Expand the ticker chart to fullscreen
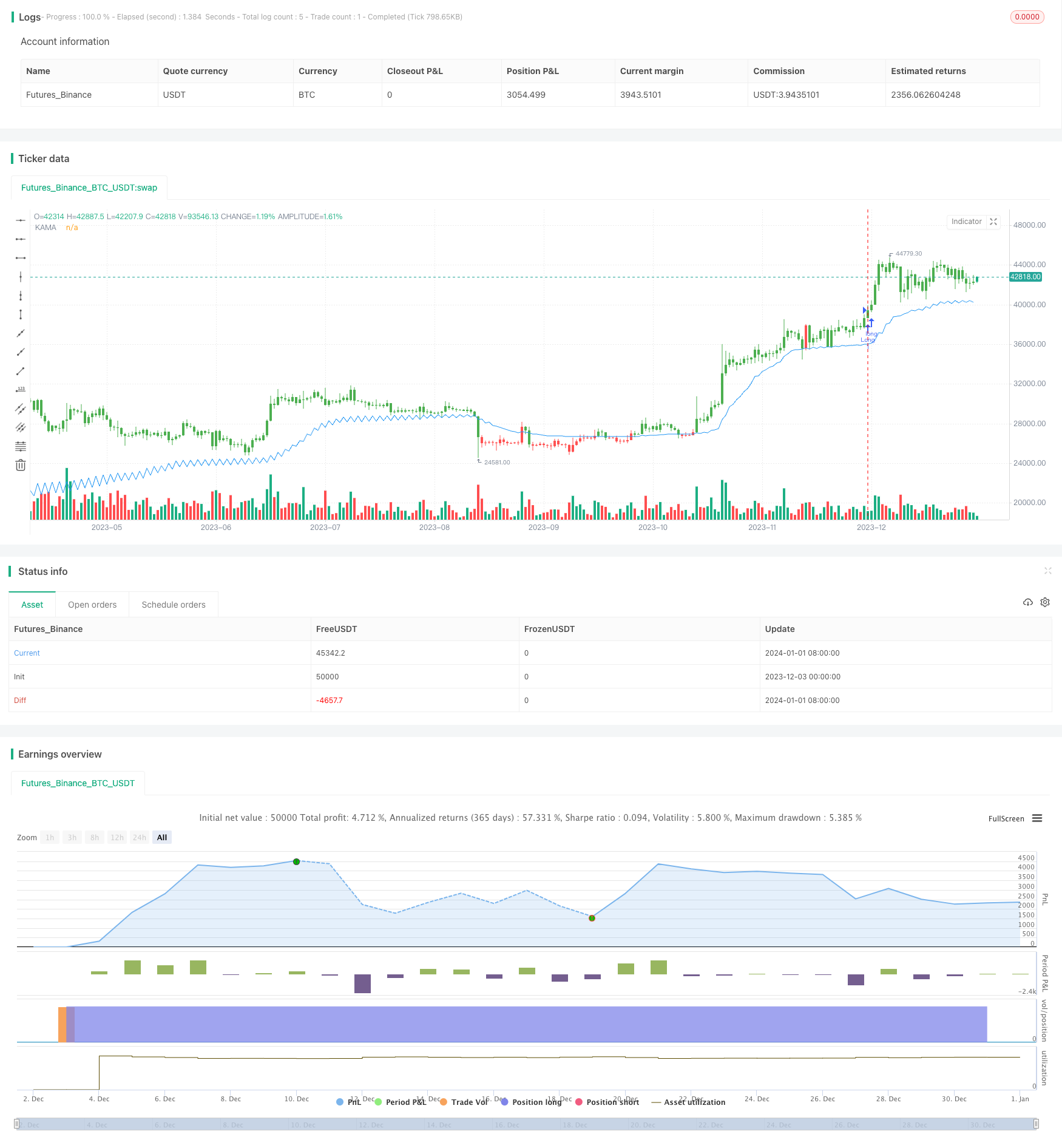Image resolution: width=1062 pixels, height=1148 pixels. (993, 222)
